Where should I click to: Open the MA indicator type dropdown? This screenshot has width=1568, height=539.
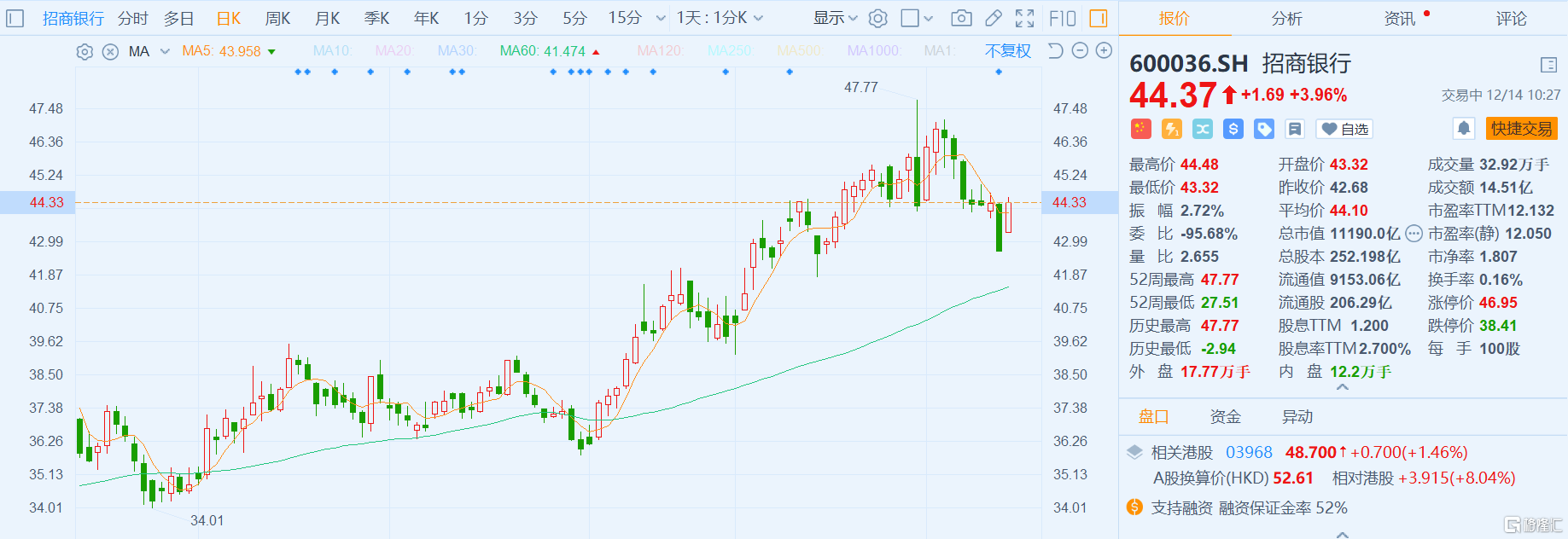[x=149, y=51]
